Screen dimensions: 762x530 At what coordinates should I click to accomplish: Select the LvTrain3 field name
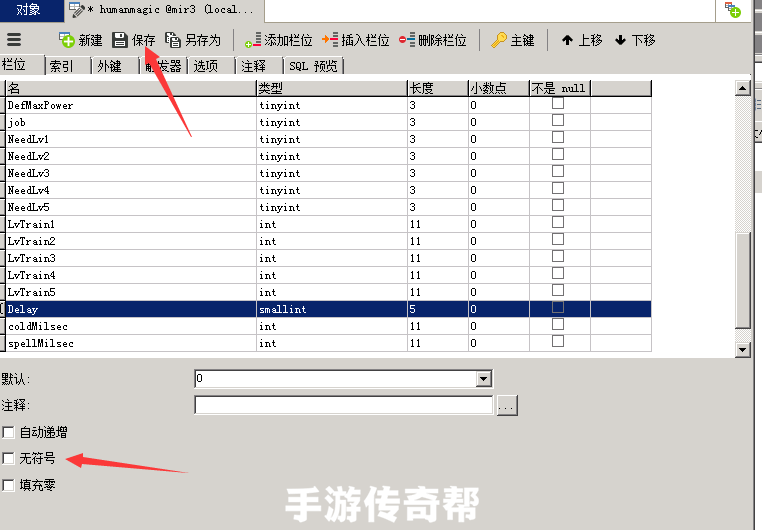pyautogui.click(x=32, y=258)
